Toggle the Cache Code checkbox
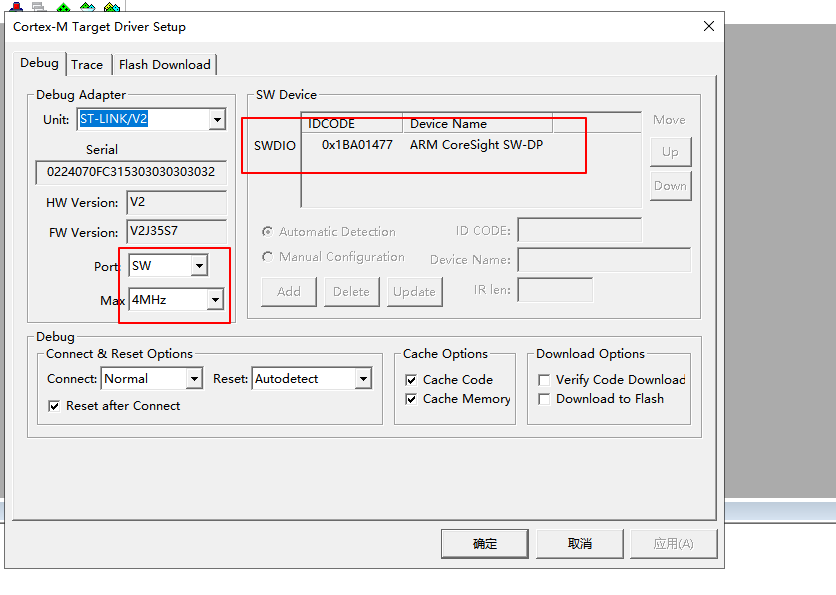 coord(411,380)
